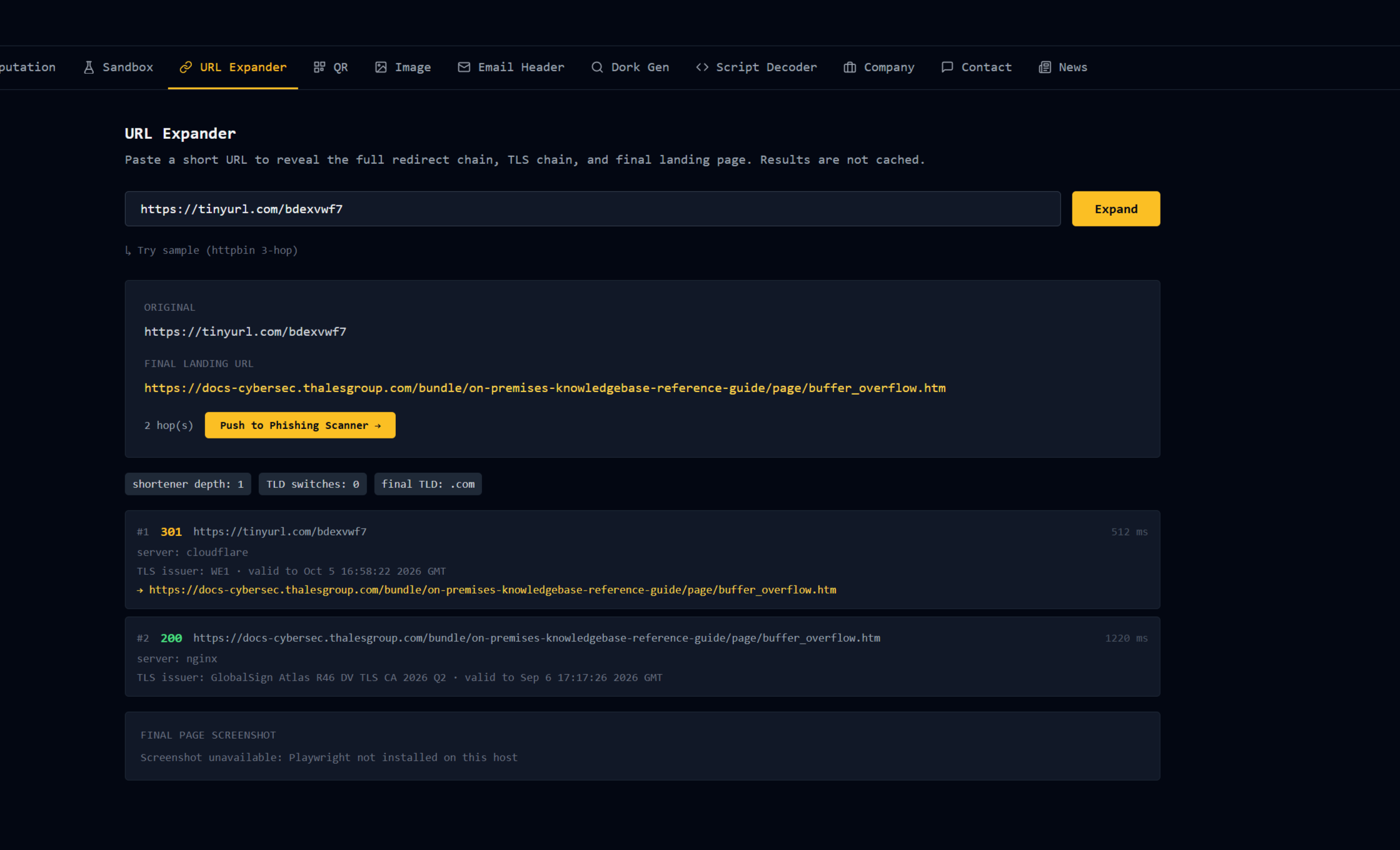Click hop #1 tinyurl URL text

pos(279,532)
